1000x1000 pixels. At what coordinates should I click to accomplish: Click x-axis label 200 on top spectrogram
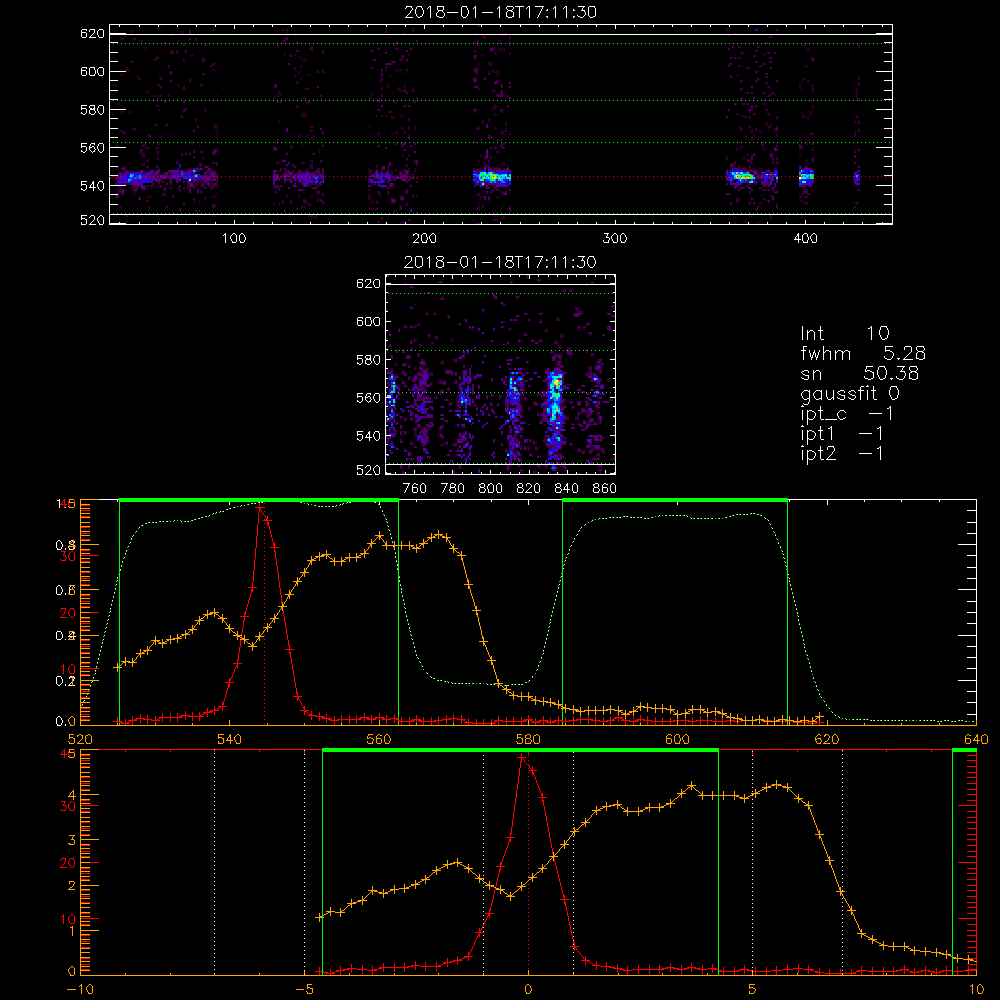[424, 239]
